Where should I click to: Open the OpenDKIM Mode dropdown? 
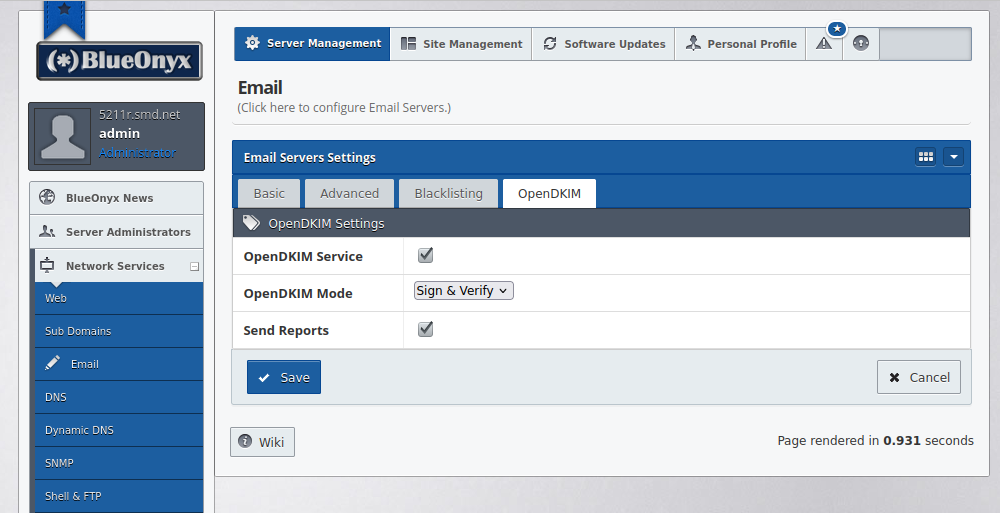(x=464, y=291)
